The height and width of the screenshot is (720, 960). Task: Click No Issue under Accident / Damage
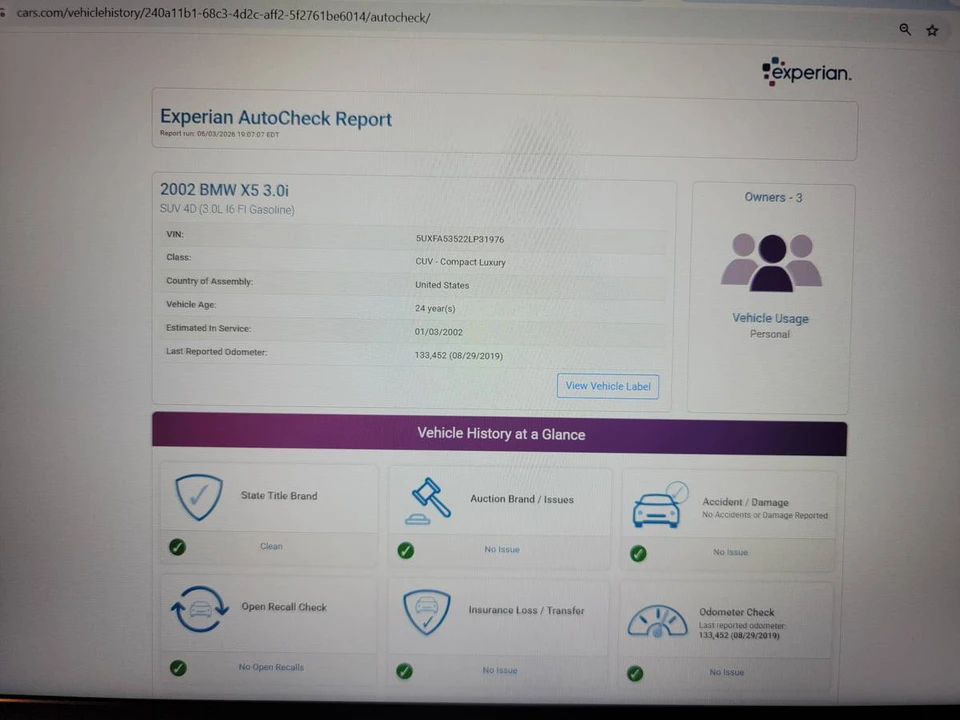tap(730, 552)
